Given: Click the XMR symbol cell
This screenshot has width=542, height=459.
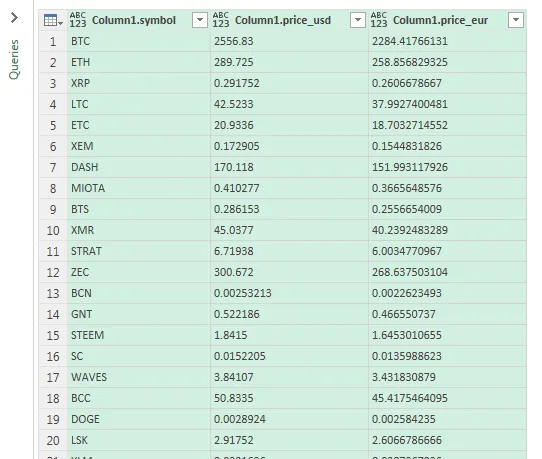Looking at the screenshot, I should [x=139, y=230].
